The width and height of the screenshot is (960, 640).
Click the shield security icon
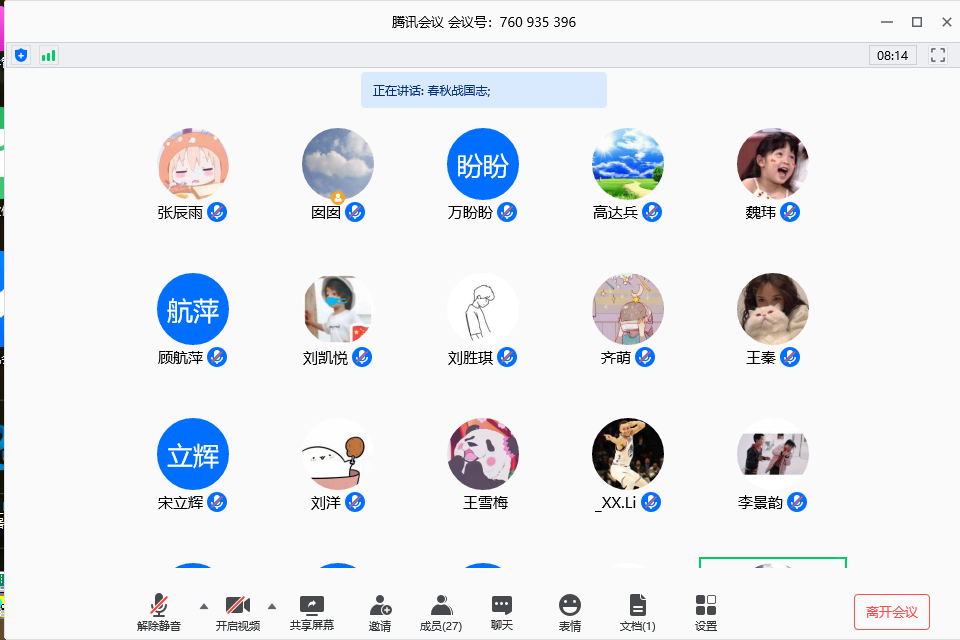click(x=21, y=55)
